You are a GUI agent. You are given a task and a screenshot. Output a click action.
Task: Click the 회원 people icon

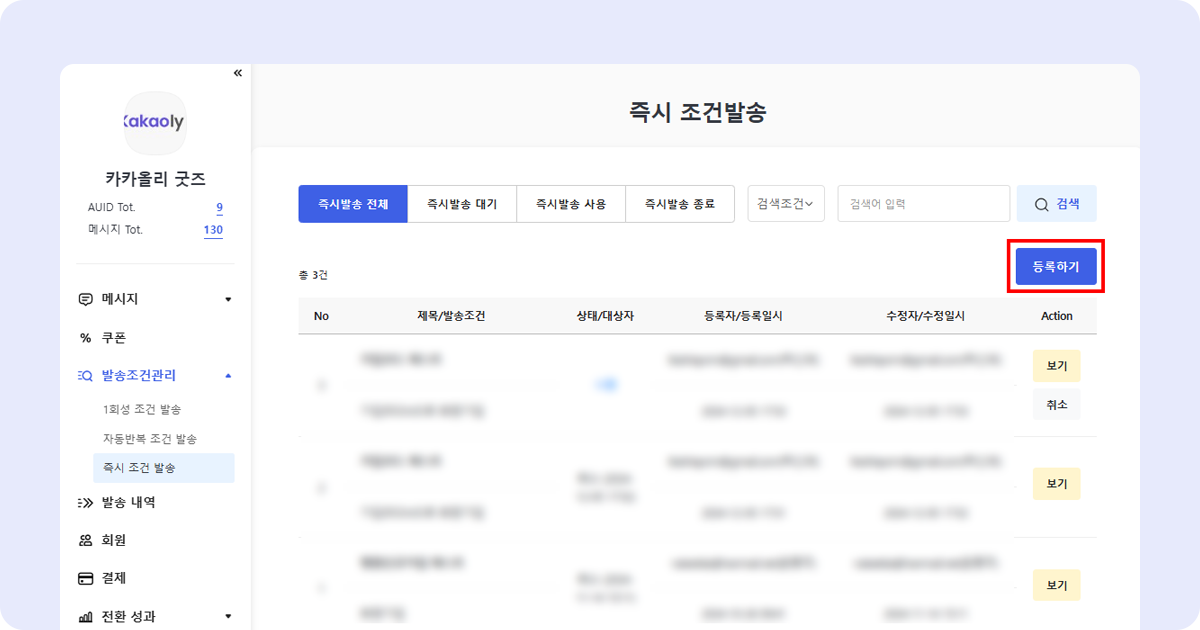pyautogui.click(x=86, y=540)
